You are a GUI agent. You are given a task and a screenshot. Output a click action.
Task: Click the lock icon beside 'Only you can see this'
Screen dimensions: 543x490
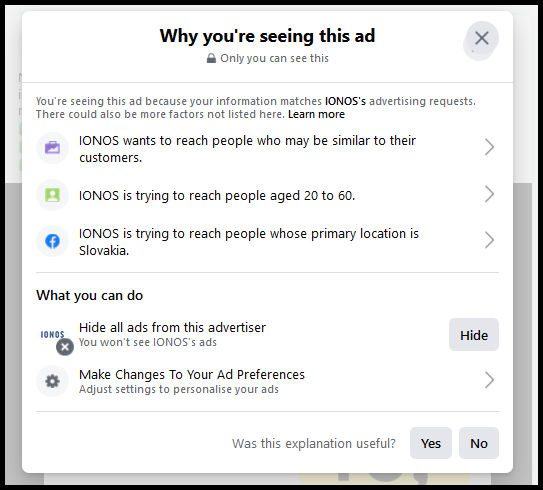click(x=211, y=58)
